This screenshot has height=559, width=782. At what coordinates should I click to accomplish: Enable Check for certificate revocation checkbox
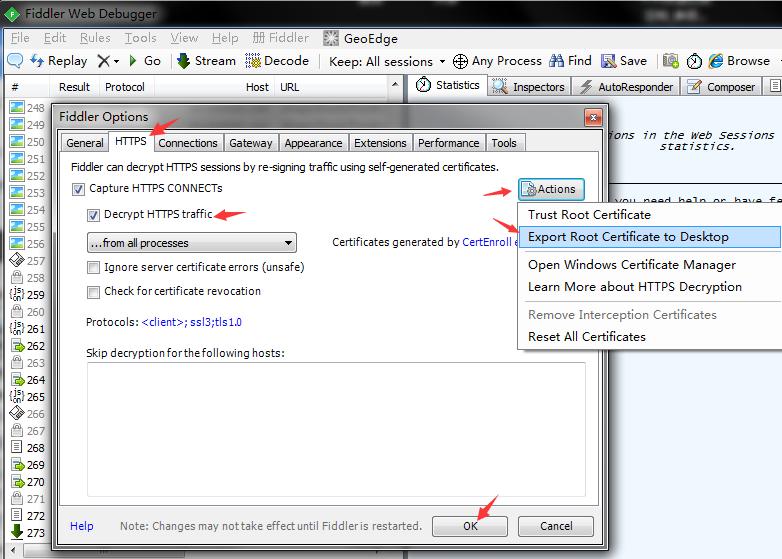pyautogui.click(x=93, y=292)
